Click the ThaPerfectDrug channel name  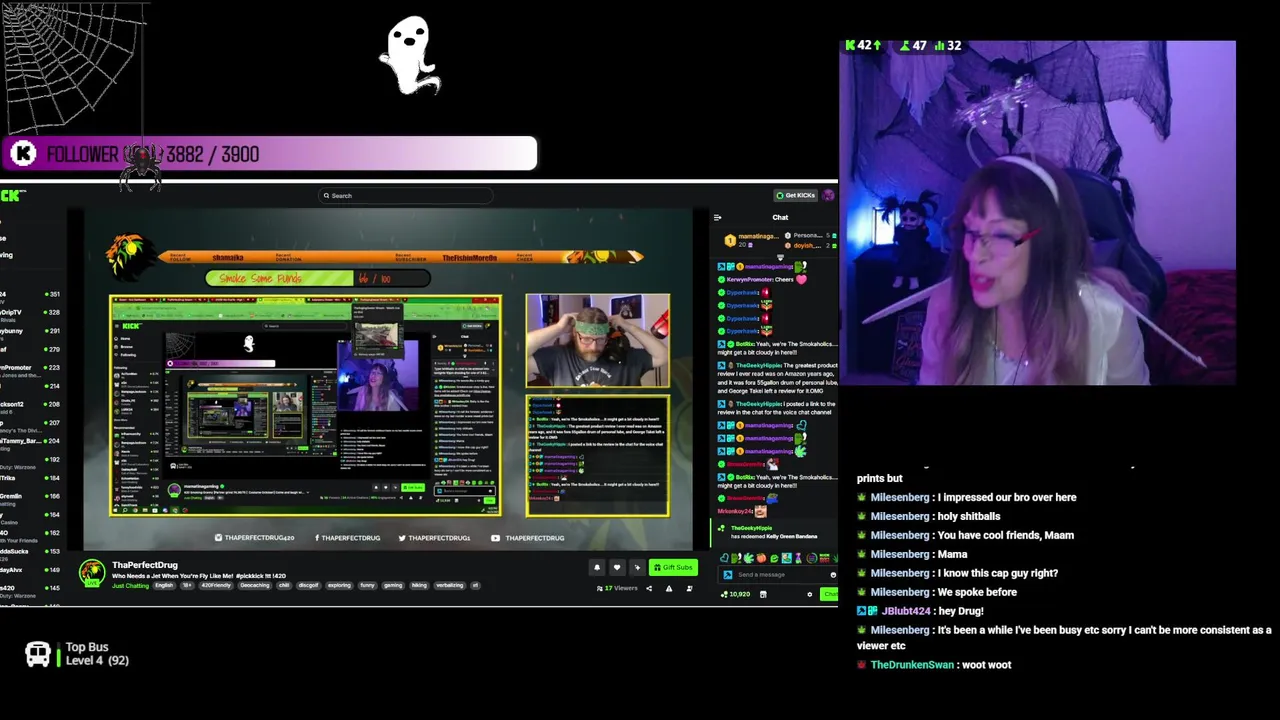point(145,565)
